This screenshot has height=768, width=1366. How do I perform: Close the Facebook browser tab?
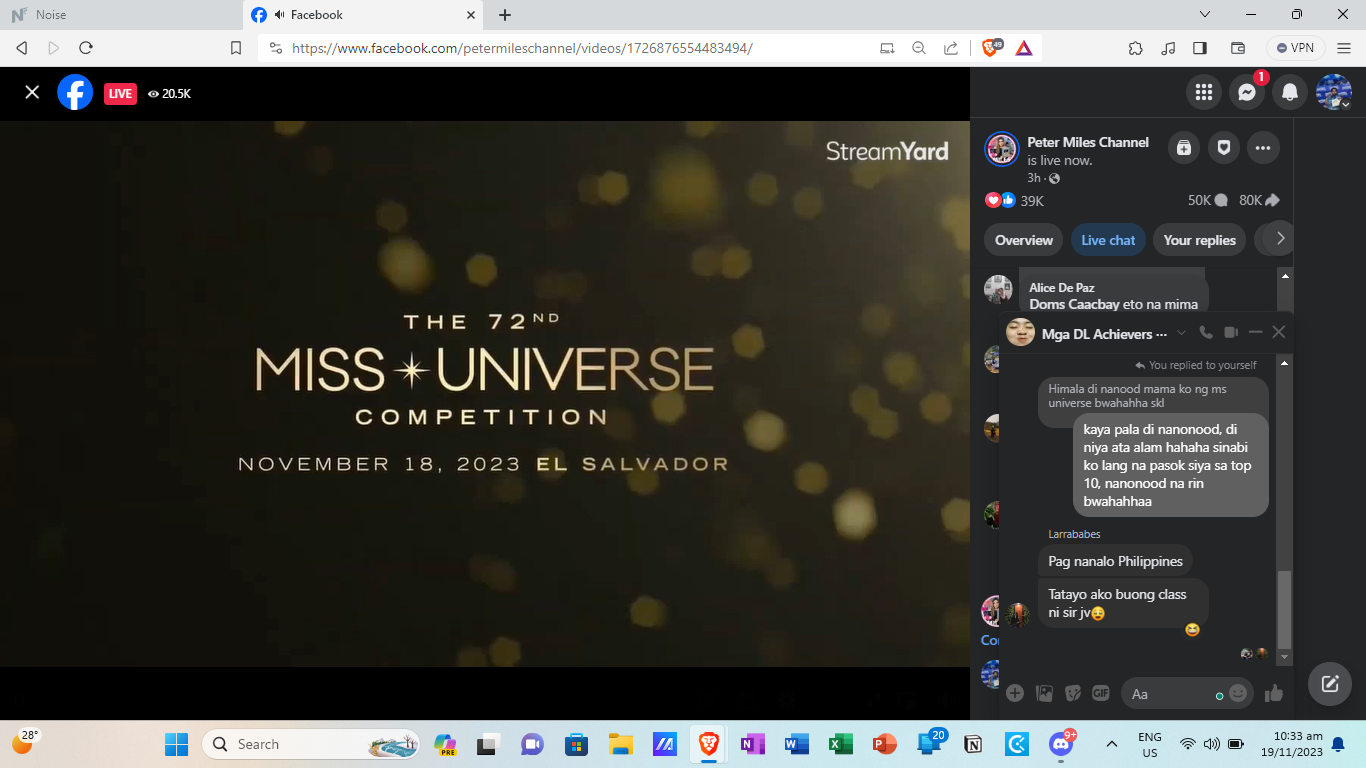click(470, 15)
